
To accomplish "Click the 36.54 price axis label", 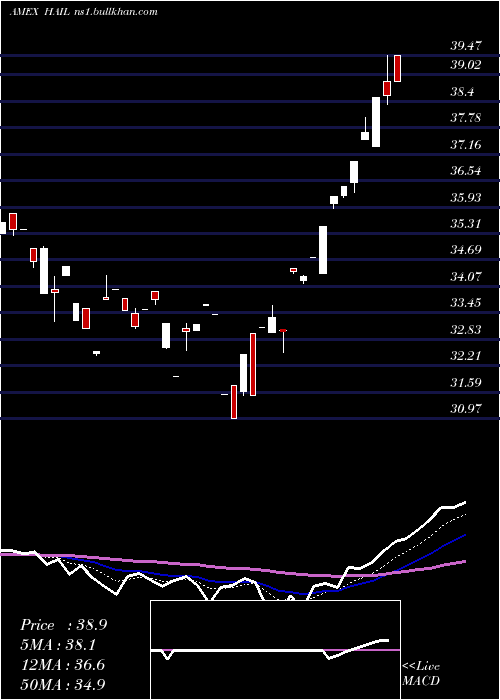I will point(466,171).
